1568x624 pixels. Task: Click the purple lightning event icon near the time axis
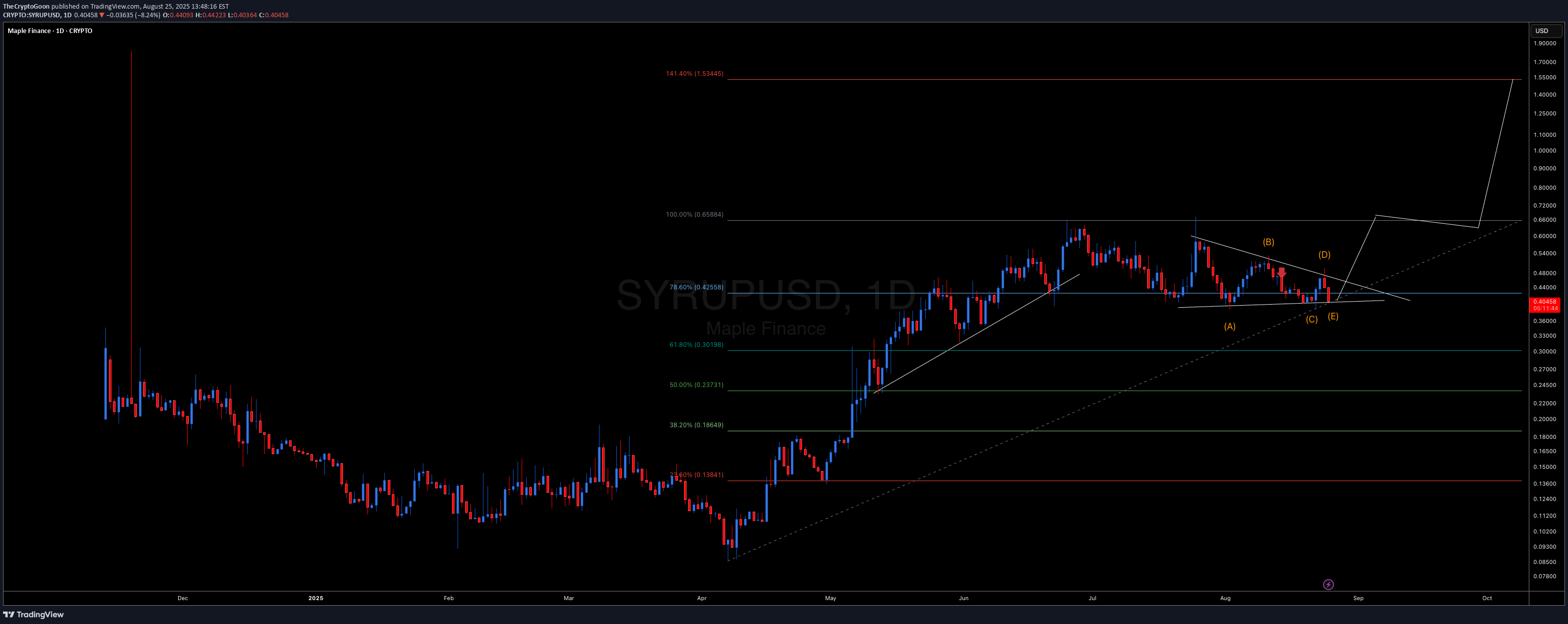coord(1328,584)
